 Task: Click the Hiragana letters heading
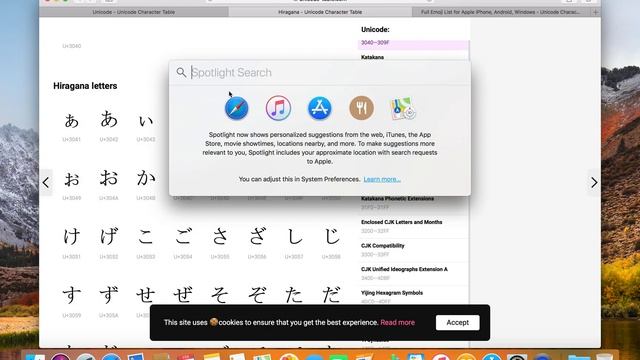85,86
